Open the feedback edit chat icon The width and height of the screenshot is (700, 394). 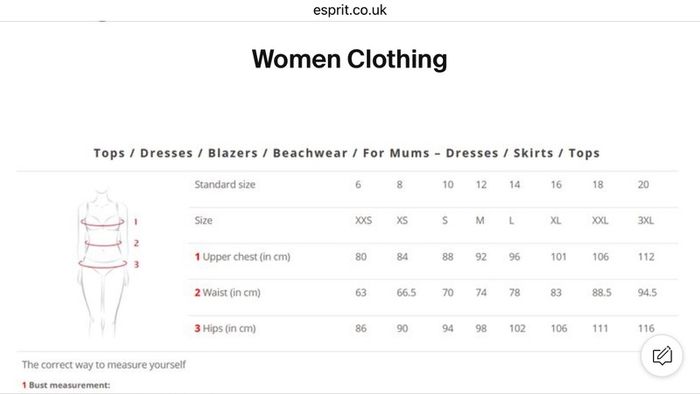[662, 356]
